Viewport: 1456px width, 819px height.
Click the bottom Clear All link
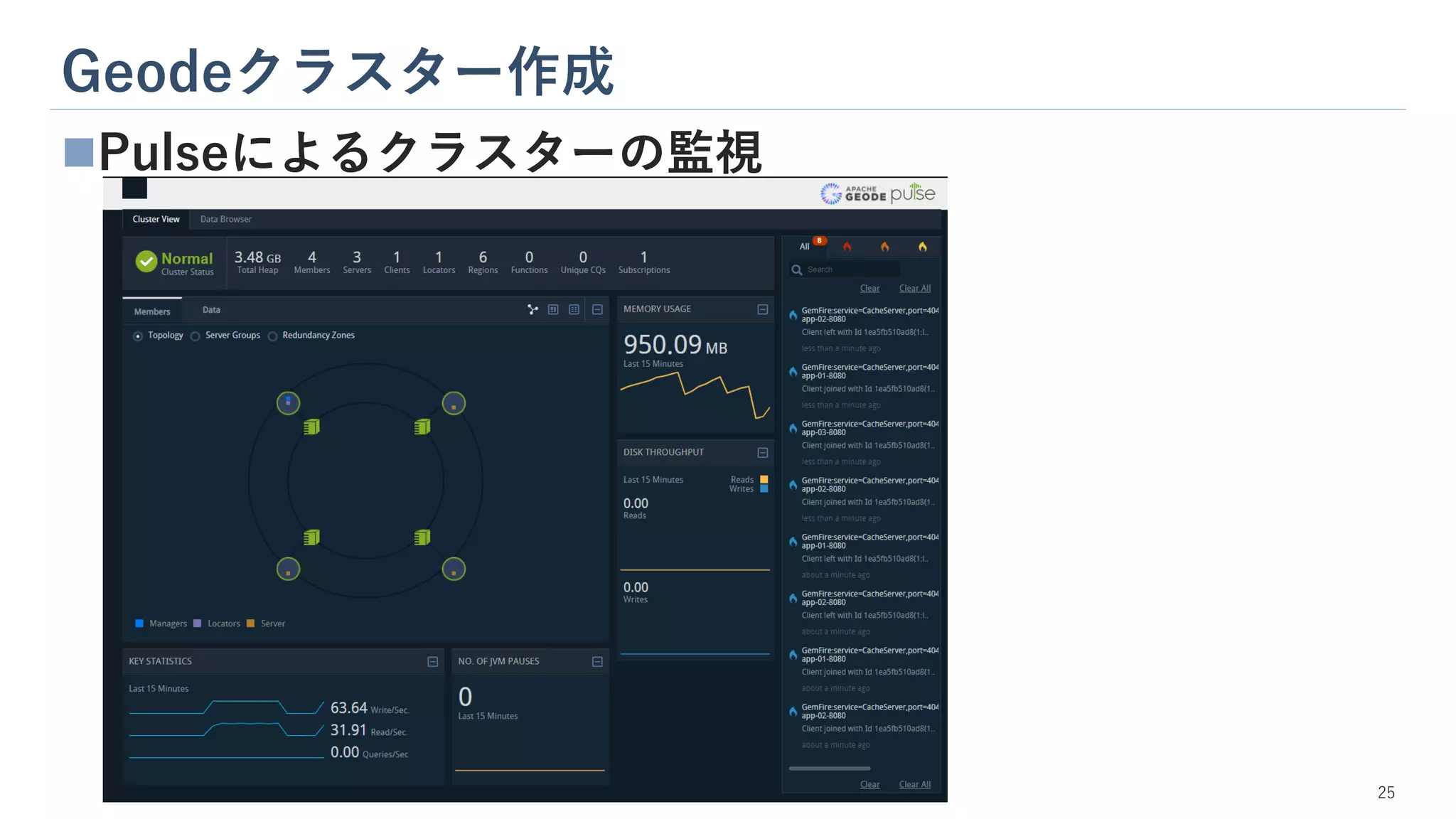click(x=914, y=784)
